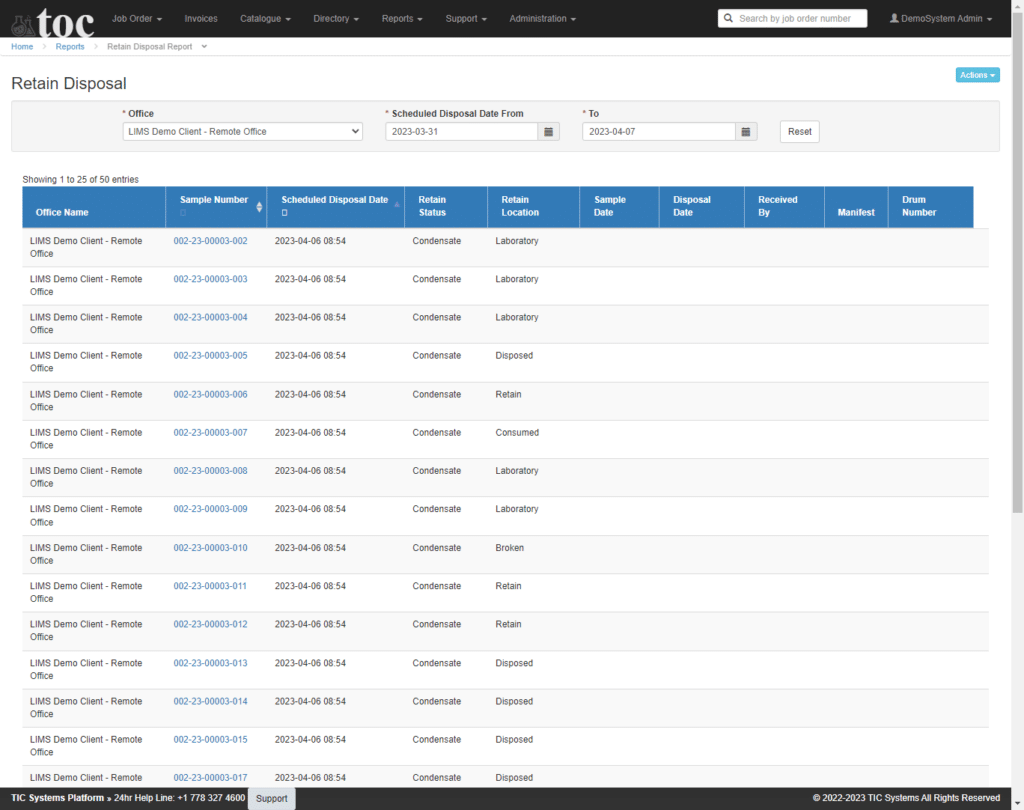Click the search magnifier icon
This screenshot has width=1024, height=810.
coord(728,18)
